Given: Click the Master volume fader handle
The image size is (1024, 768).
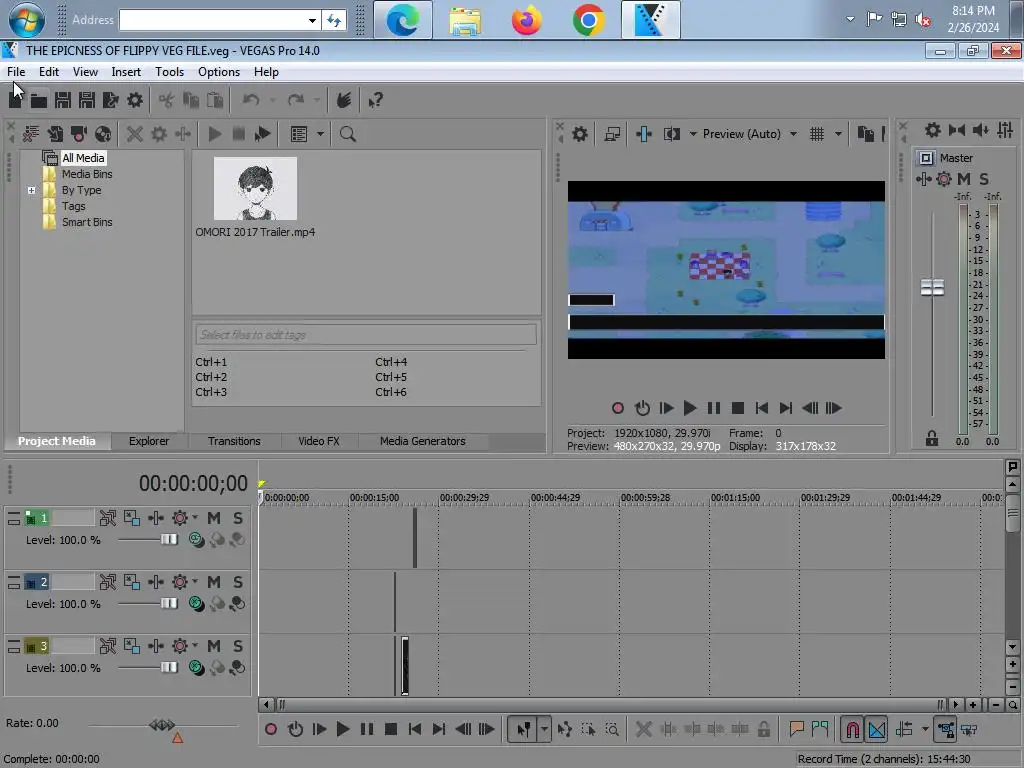Looking at the screenshot, I should pos(932,287).
